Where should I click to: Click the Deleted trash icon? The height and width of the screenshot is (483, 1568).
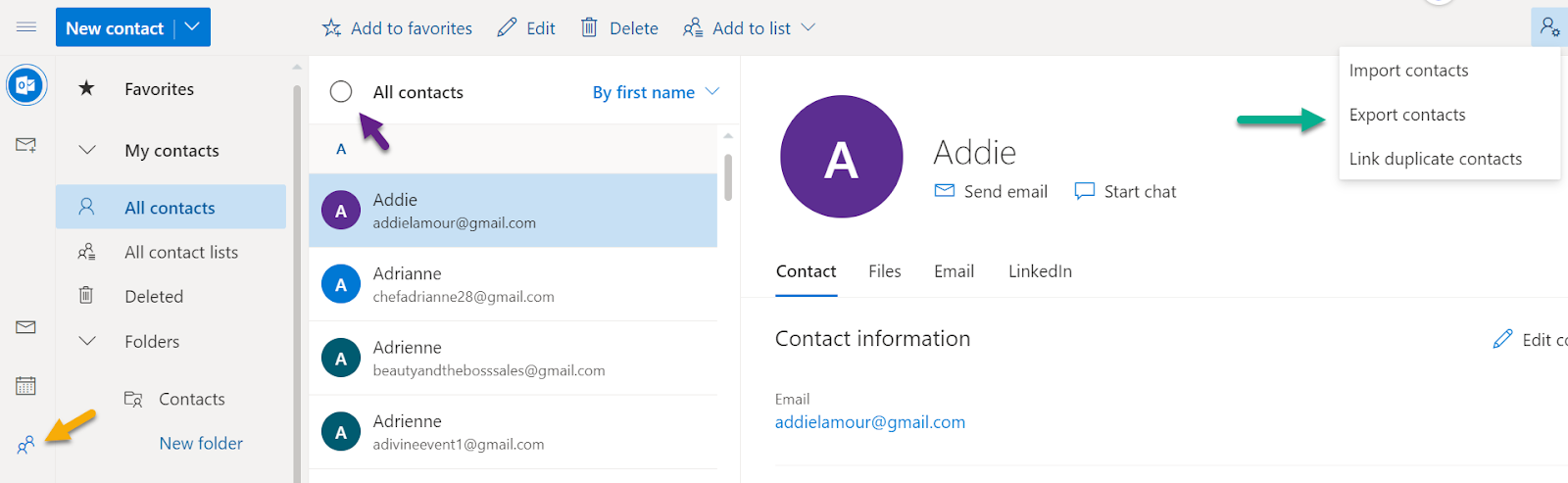pyautogui.click(x=86, y=295)
